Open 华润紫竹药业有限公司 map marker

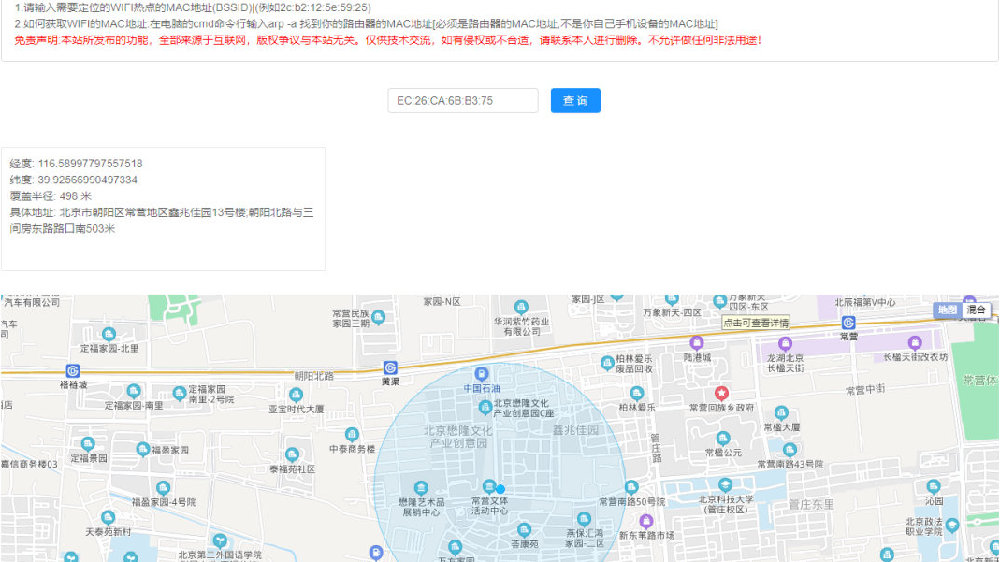[521, 307]
